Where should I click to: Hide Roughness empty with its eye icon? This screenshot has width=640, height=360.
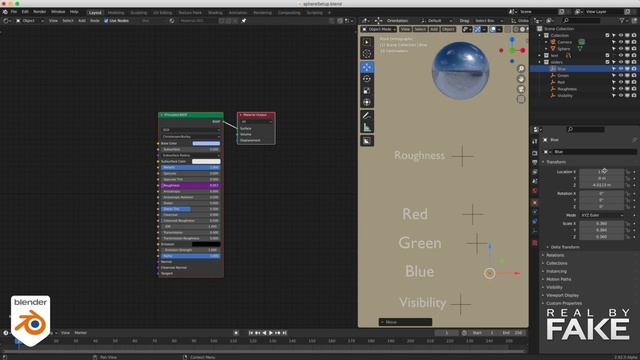tap(620, 89)
